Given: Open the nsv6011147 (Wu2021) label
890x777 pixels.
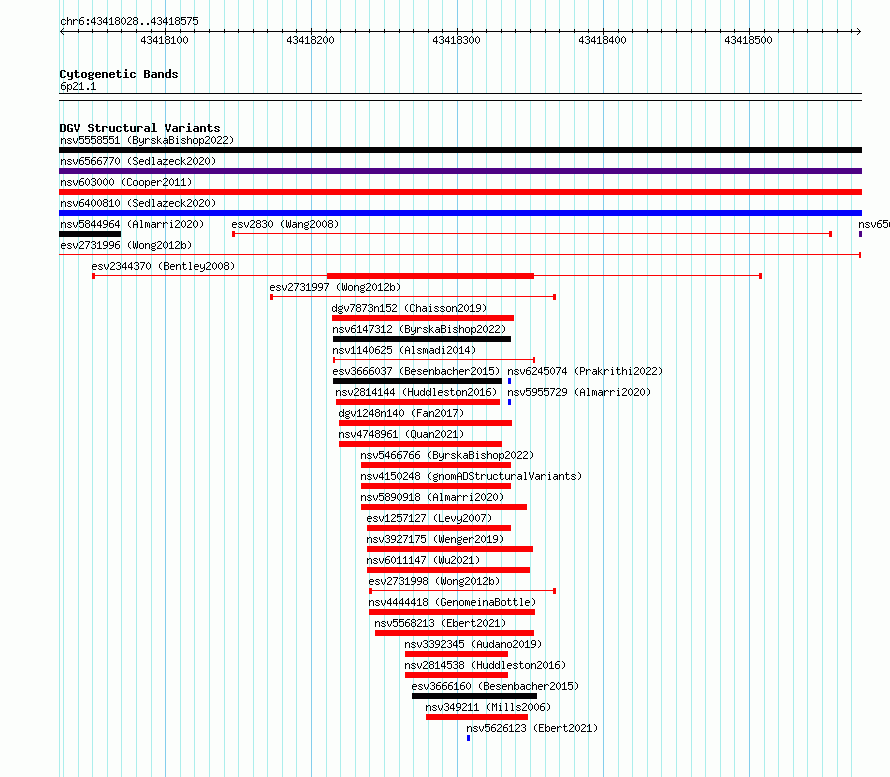Looking at the screenshot, I should [x=423, y=560].
